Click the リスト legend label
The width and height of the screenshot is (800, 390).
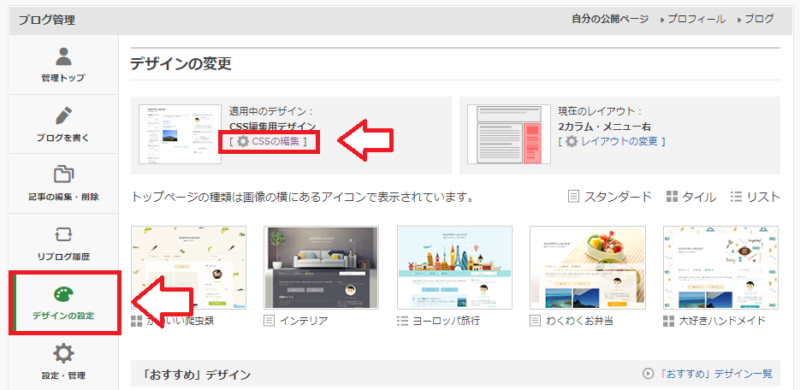[763, 197]
